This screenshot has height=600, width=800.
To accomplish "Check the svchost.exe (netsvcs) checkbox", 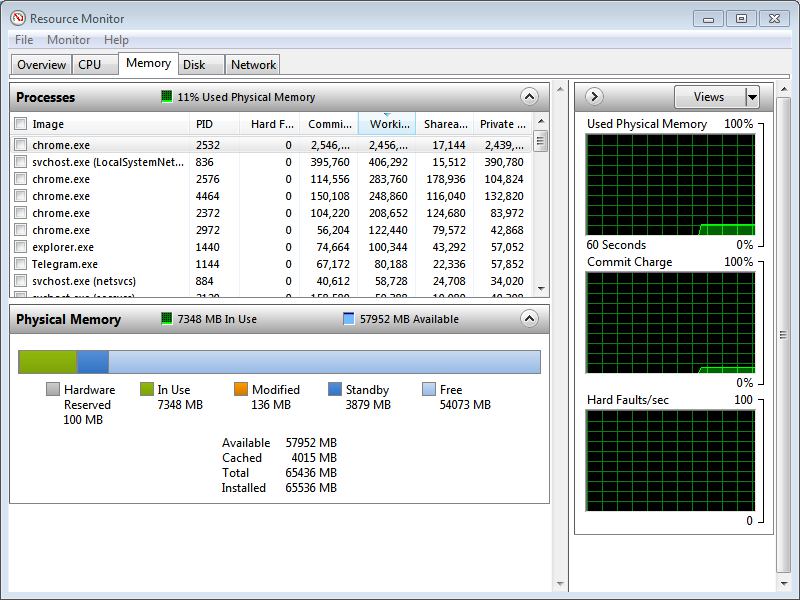I will click(20, 281).
